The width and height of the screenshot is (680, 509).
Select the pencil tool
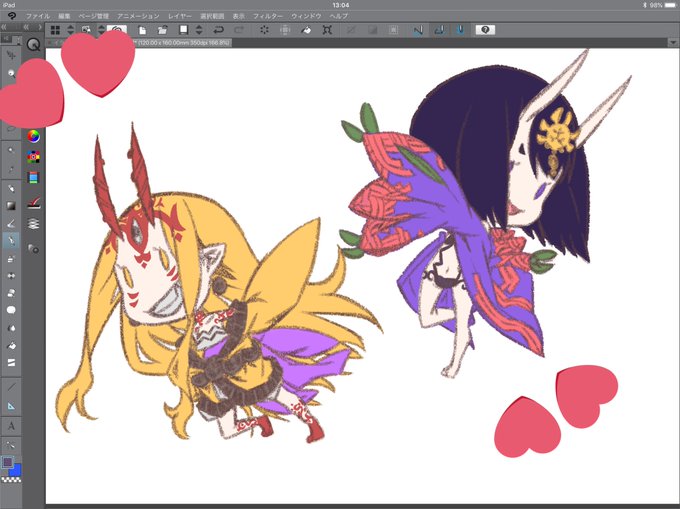pyautogui.click(x=11, y=223)
